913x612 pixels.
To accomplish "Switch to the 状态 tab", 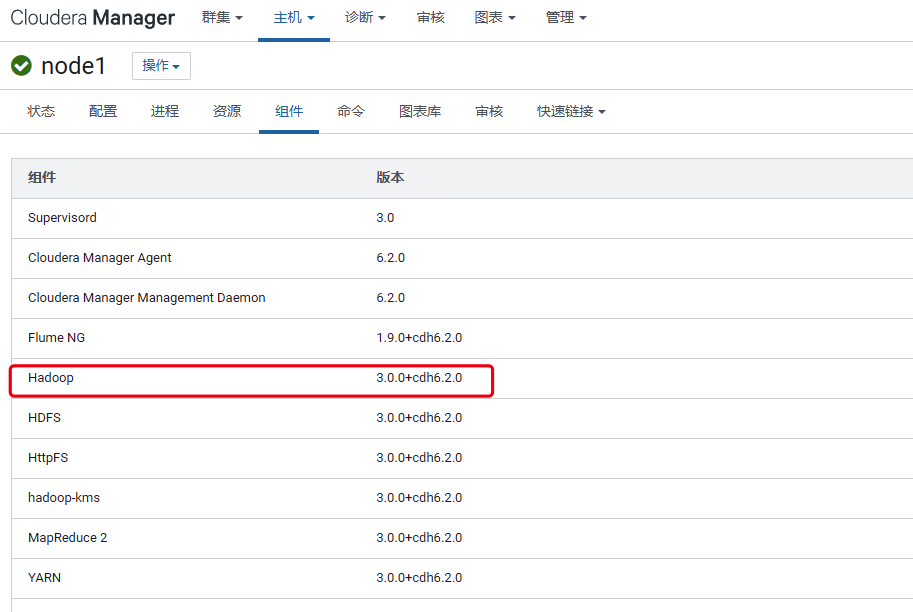I will pos(41,111).
